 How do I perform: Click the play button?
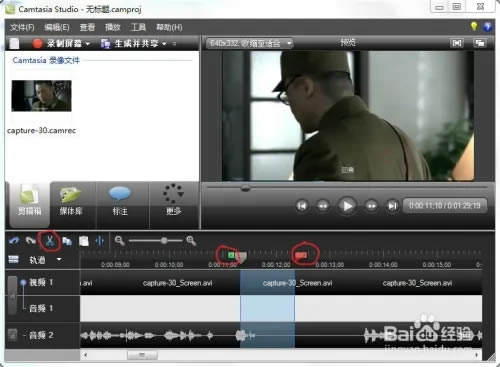click(x=347, y=206)
